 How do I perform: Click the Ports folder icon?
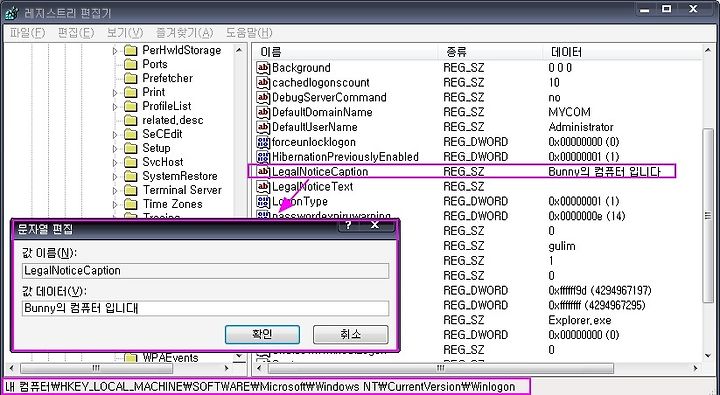click(x=131, y=64)
